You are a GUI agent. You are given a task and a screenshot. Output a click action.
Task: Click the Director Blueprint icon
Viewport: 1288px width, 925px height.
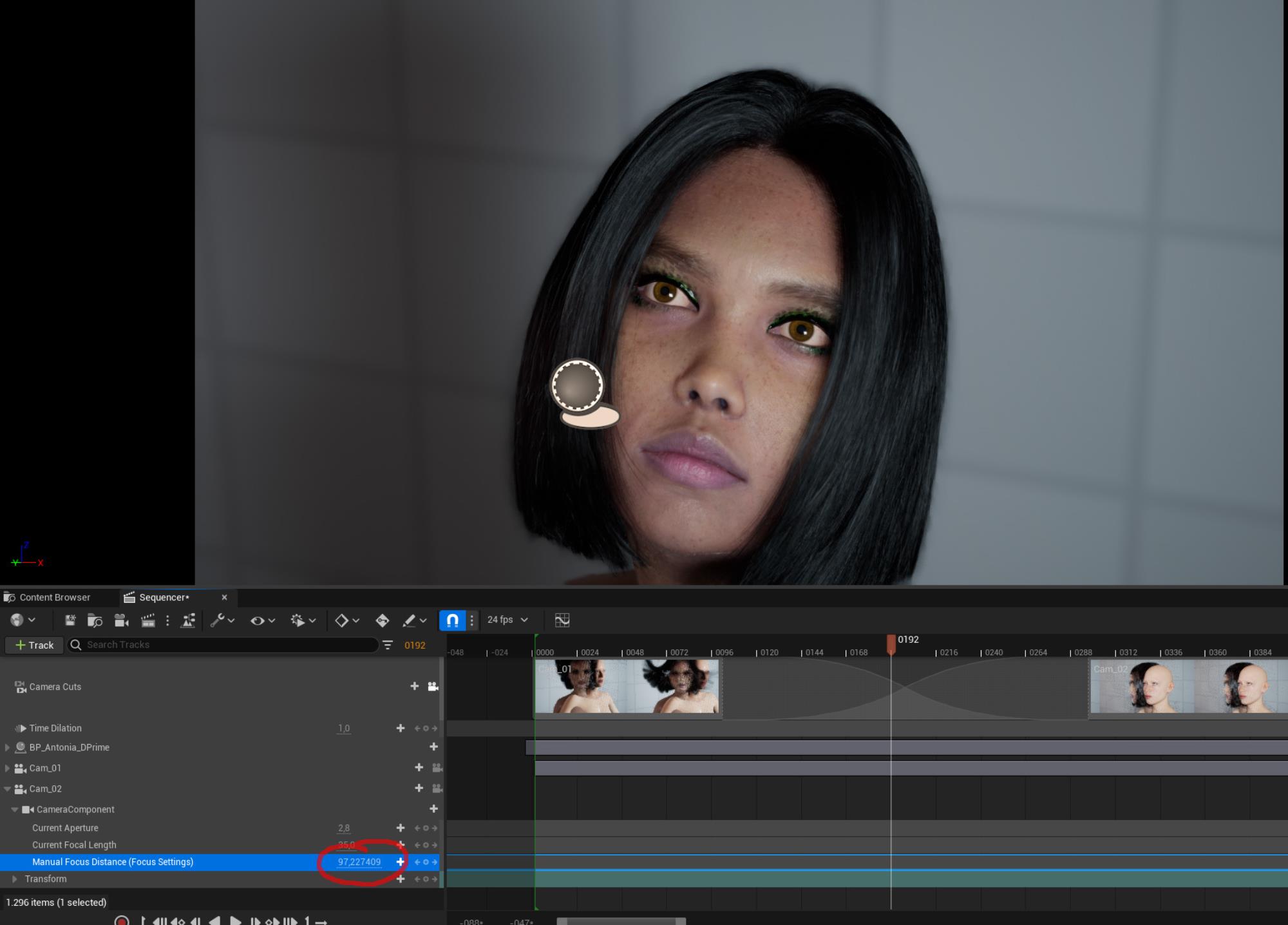tap(189, 620)
